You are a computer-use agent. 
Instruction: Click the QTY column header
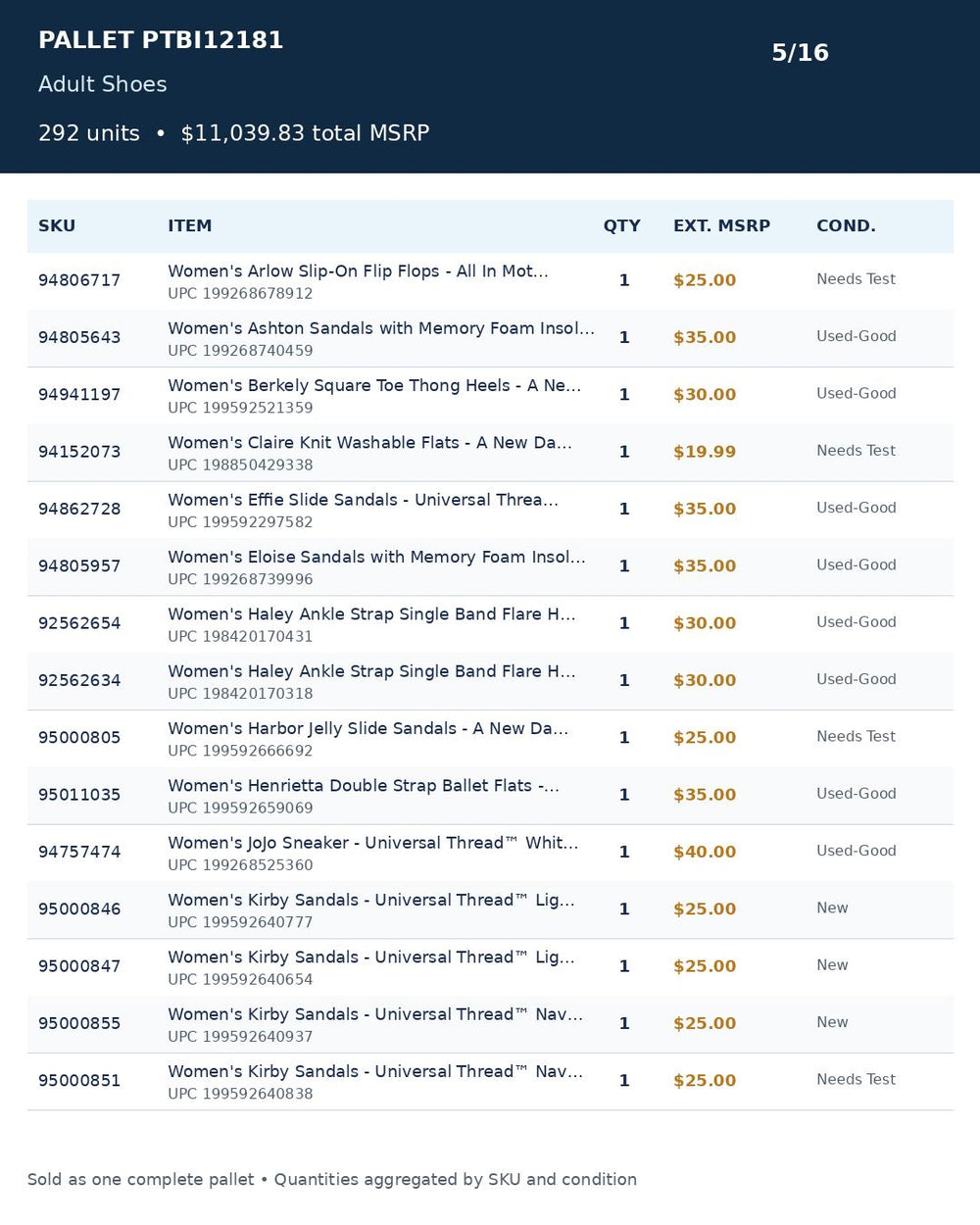[621, 226]
